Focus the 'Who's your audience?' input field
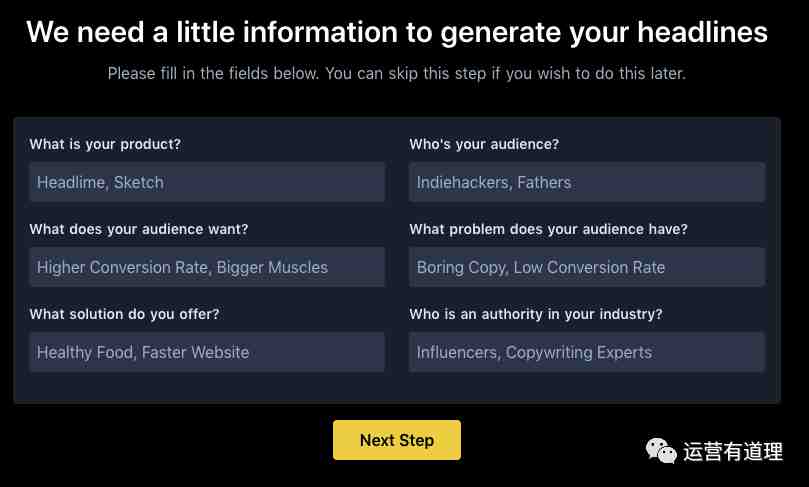 click(587, 182)
